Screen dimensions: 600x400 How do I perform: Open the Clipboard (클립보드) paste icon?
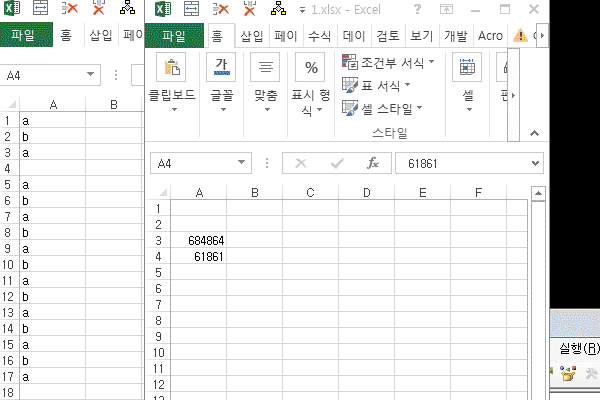pyautogui.click(x=171, y=67)
